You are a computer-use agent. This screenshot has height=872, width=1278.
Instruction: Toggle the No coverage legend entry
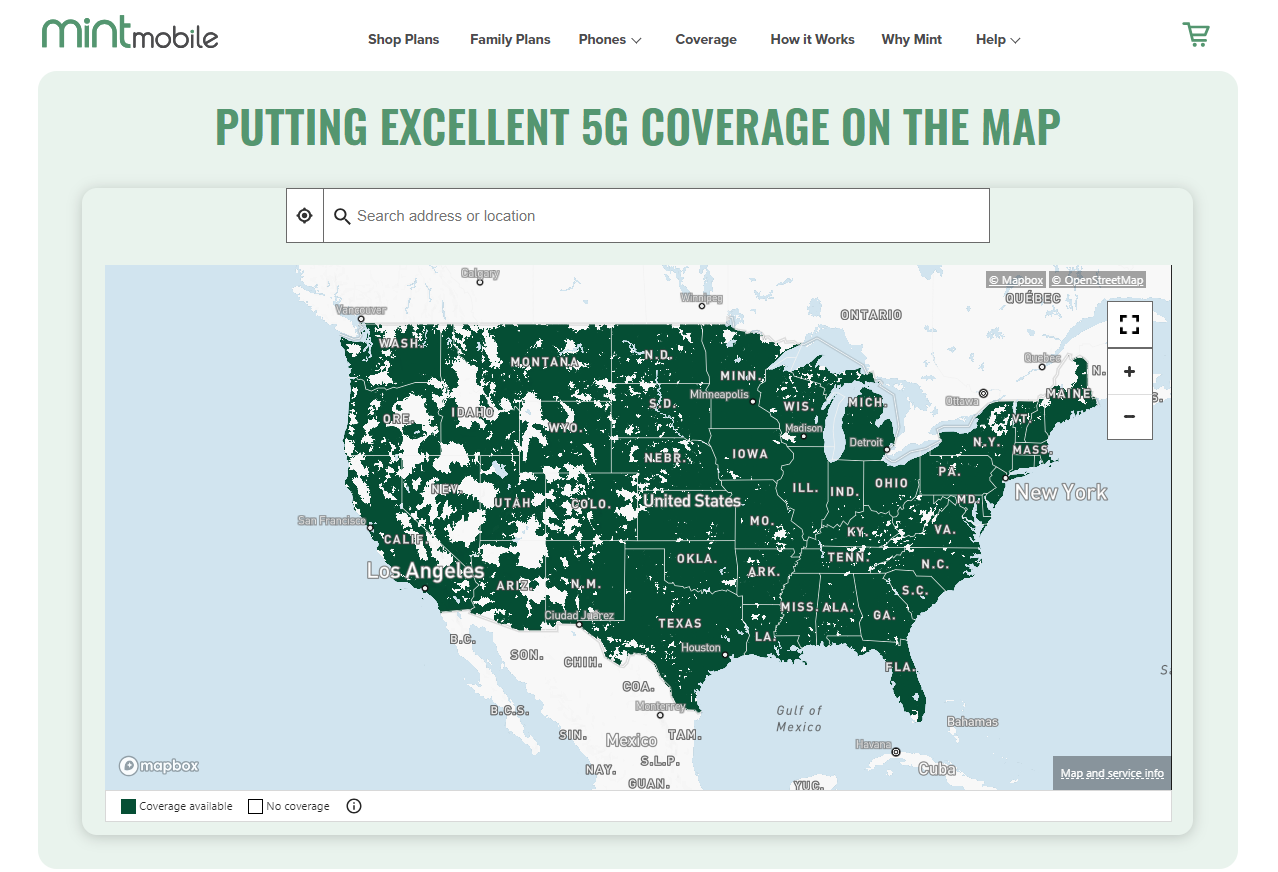point(288,805)
